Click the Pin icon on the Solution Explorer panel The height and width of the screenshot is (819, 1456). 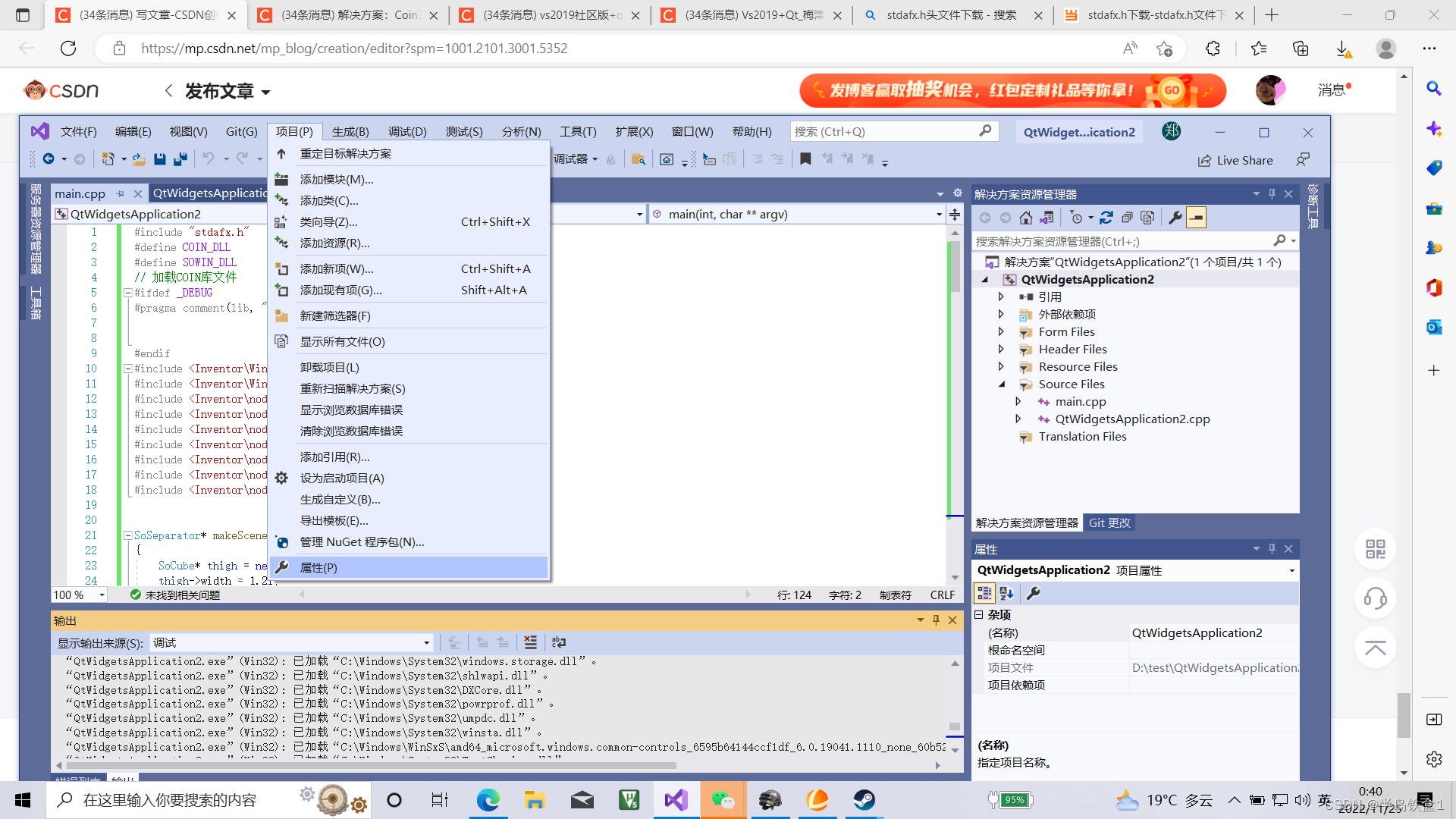1272,193
